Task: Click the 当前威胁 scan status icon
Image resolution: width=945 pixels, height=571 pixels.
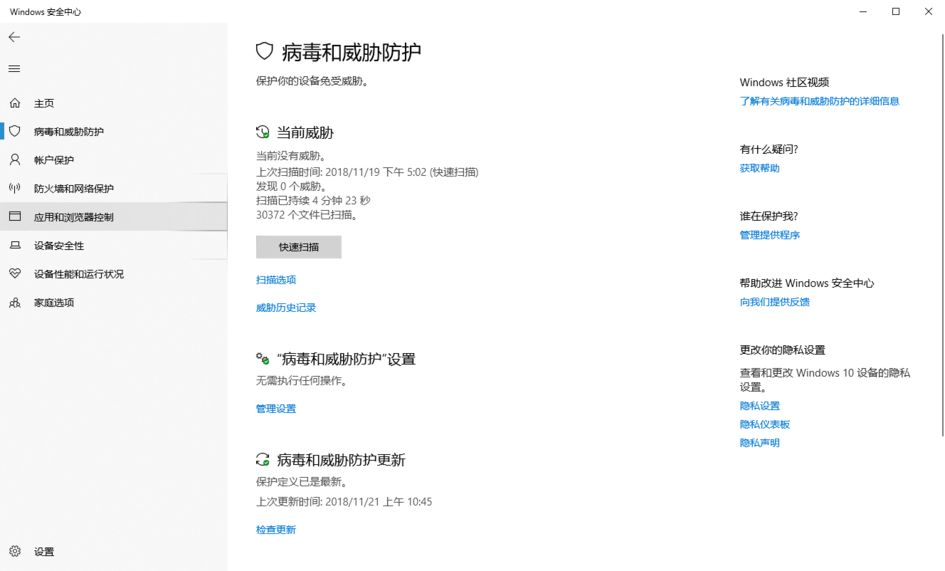Action: pyautogui.click(x=262, y=132)
